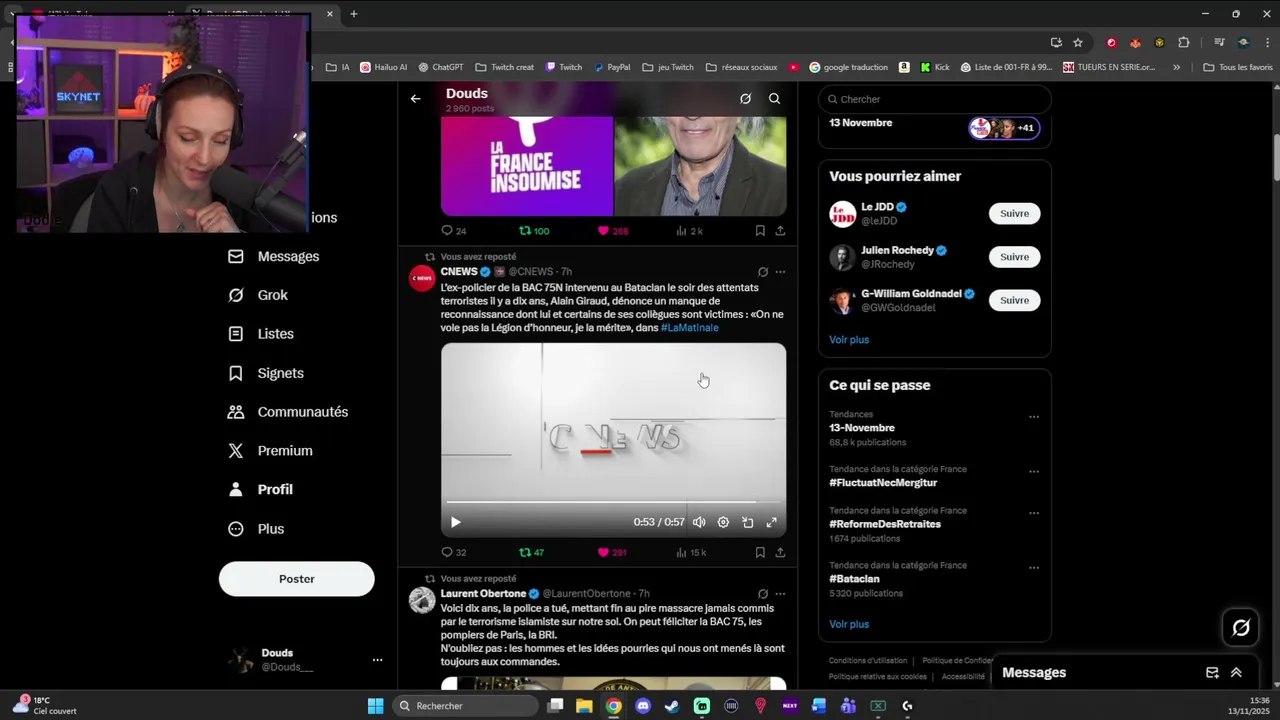Click the Chercher search field
The height and width of the screenshot is (720, 1280).
click(x=935, y=99)
